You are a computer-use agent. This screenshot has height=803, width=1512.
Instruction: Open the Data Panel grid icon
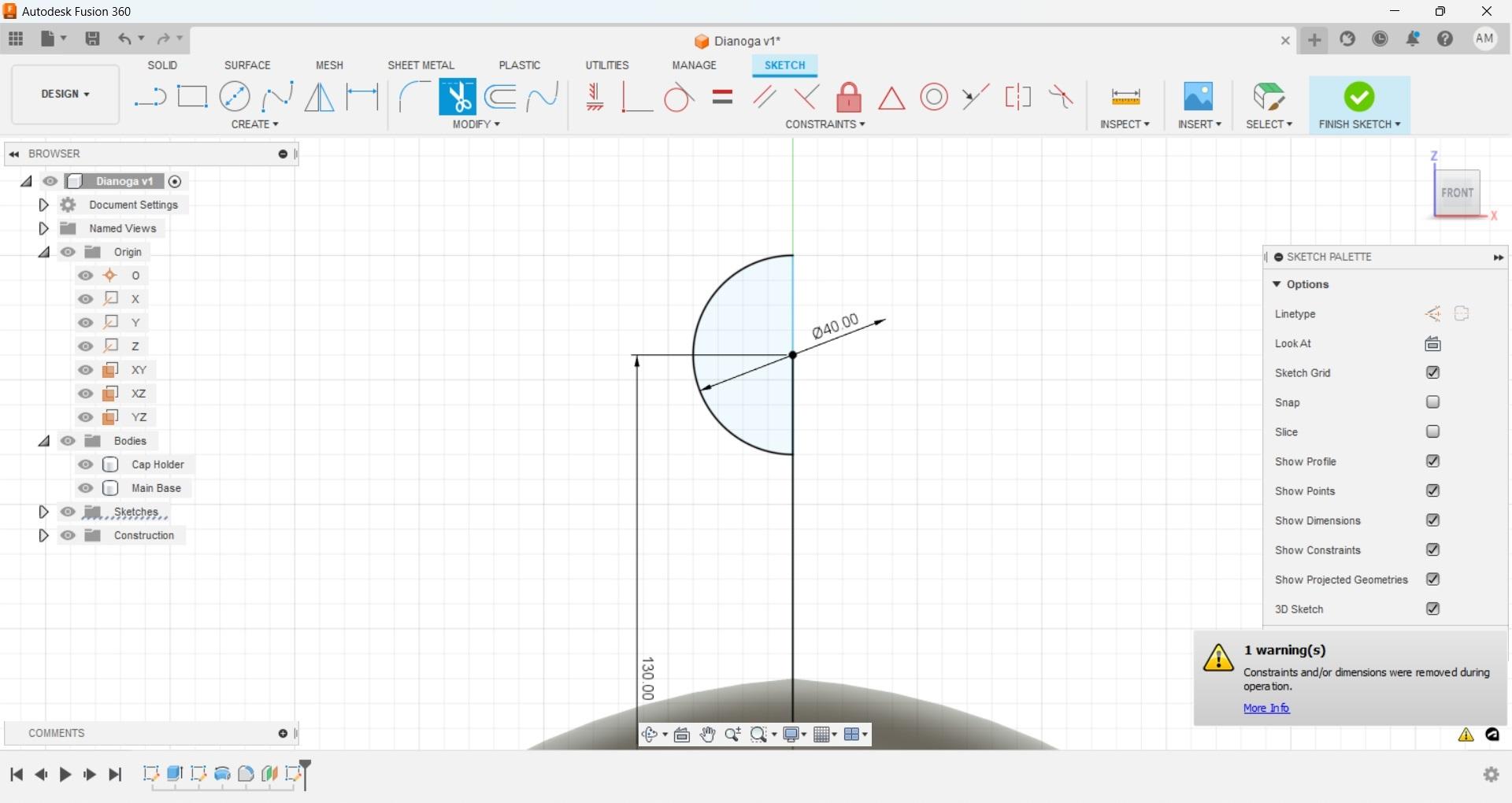[16, 39]
